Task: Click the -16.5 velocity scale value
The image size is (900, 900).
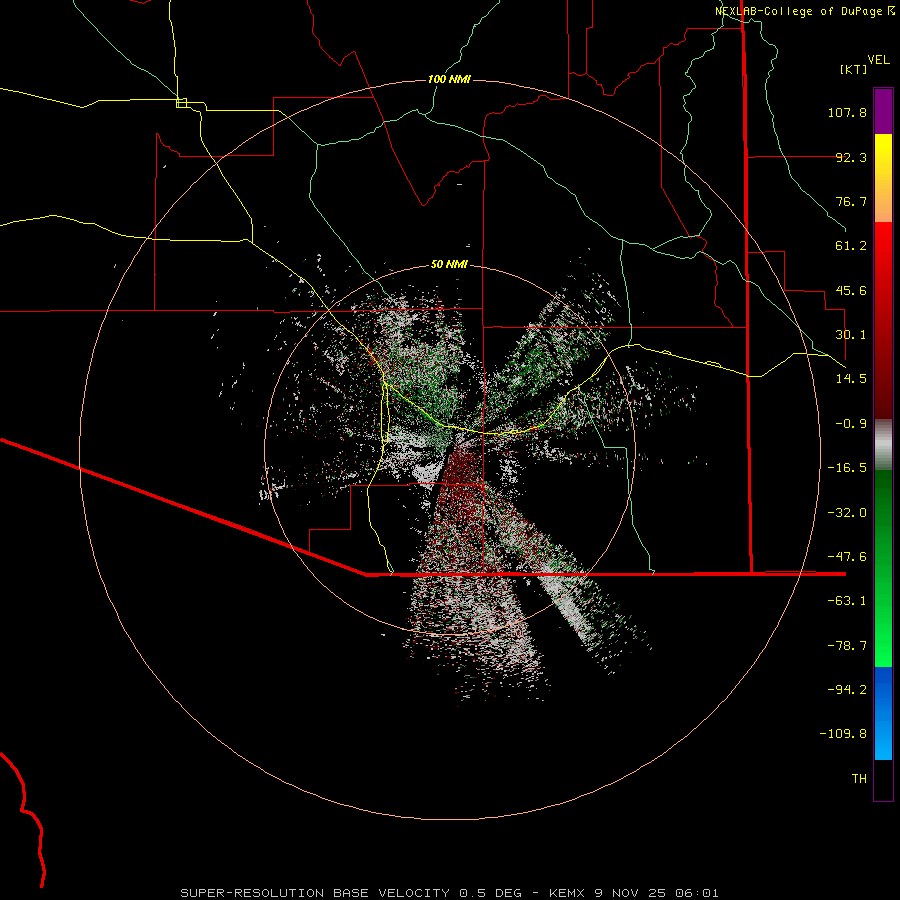Action: [x=847, y=468]
